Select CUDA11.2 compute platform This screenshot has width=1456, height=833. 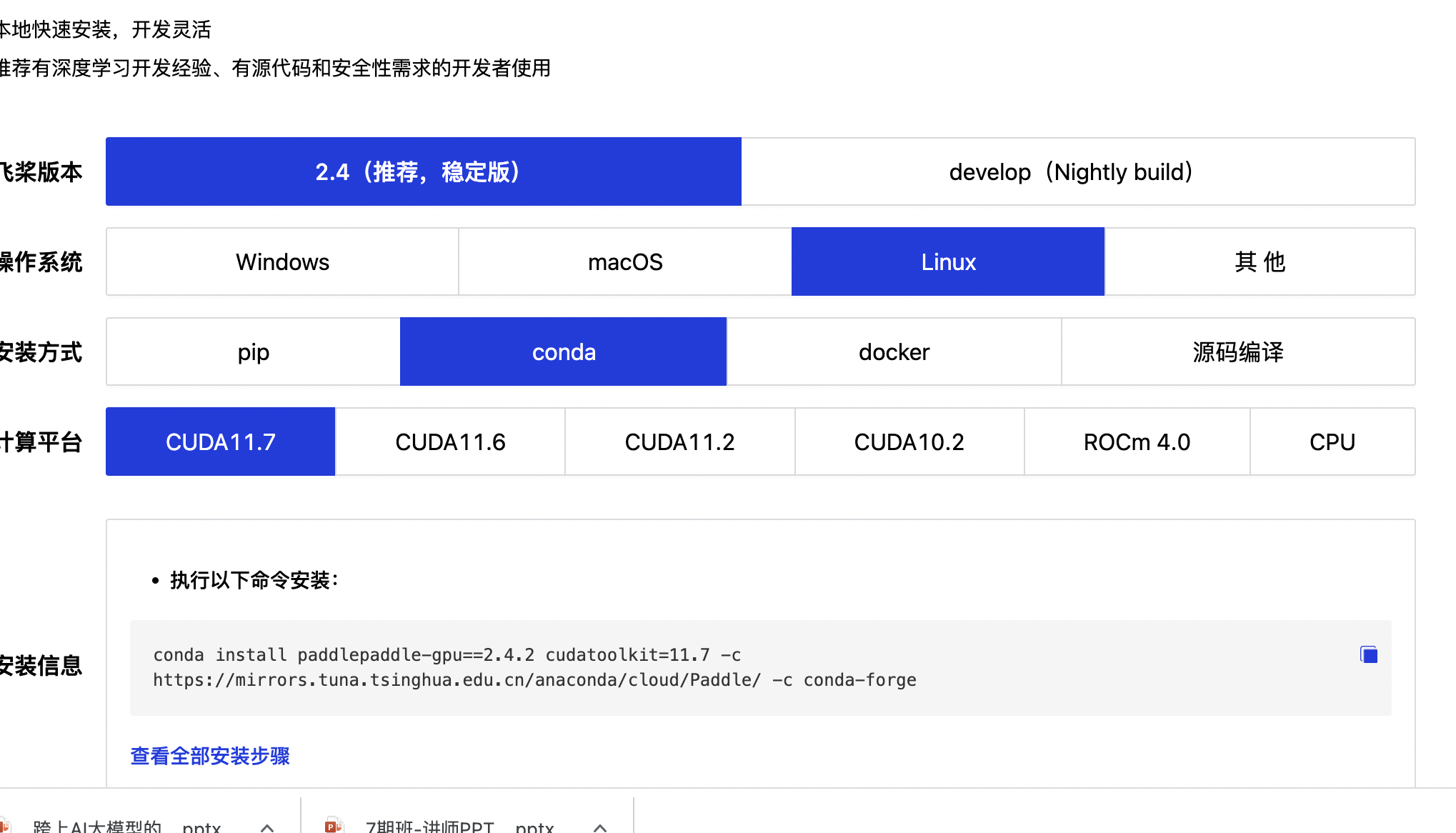(x=679, y=442)
